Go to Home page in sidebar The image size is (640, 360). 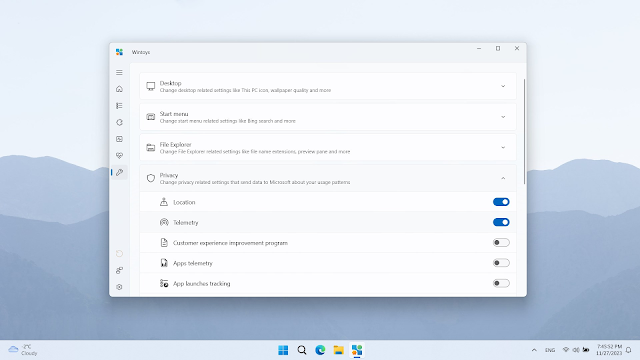pos(119,89)
